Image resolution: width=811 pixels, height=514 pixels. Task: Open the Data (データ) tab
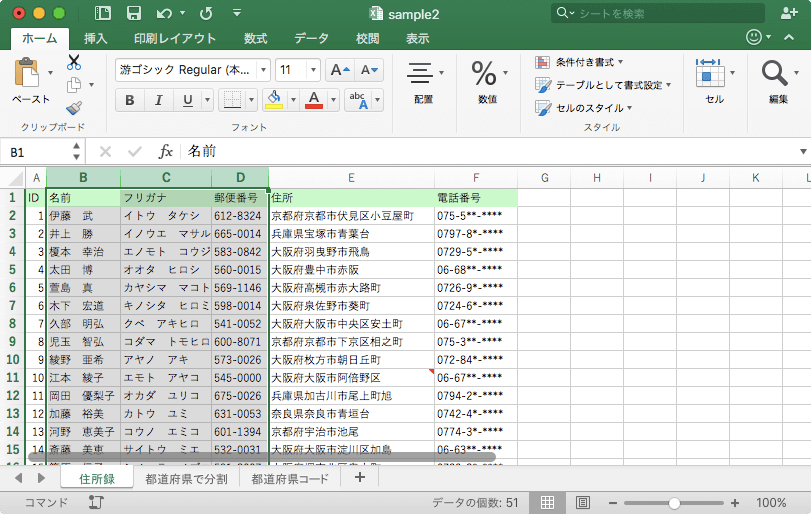(311, 38)
